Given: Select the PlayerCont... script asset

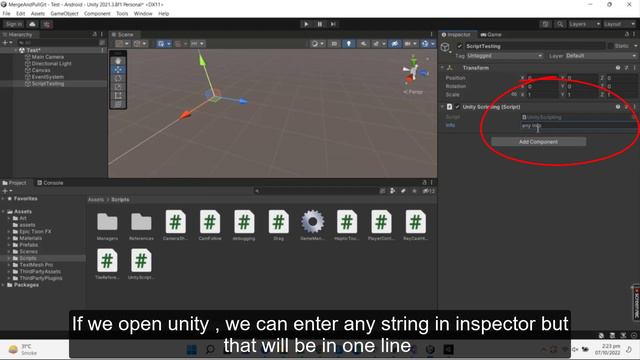Looking at the screenshot, I should point(381,225).
